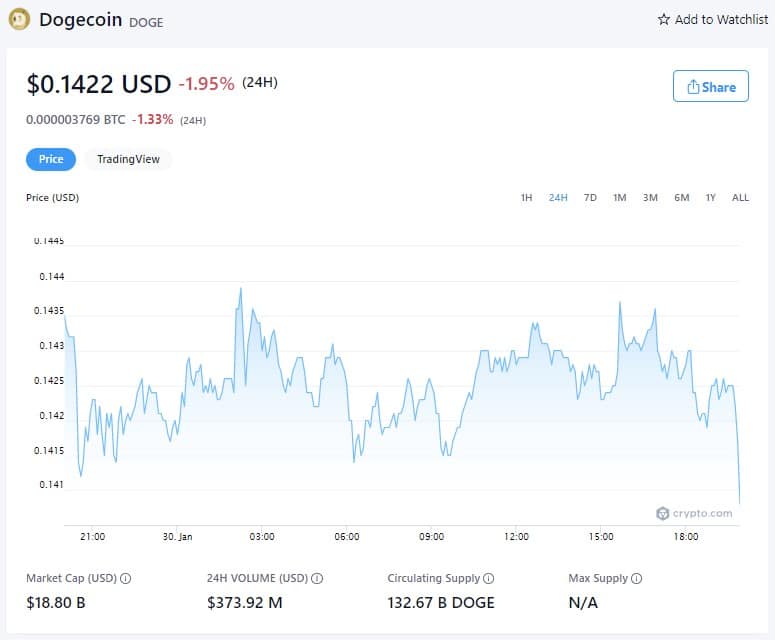Viewport: 775px width, 640px height.
Task: Click the star icon beside Add to Watchlist
Action: click(x=664, y=19)
